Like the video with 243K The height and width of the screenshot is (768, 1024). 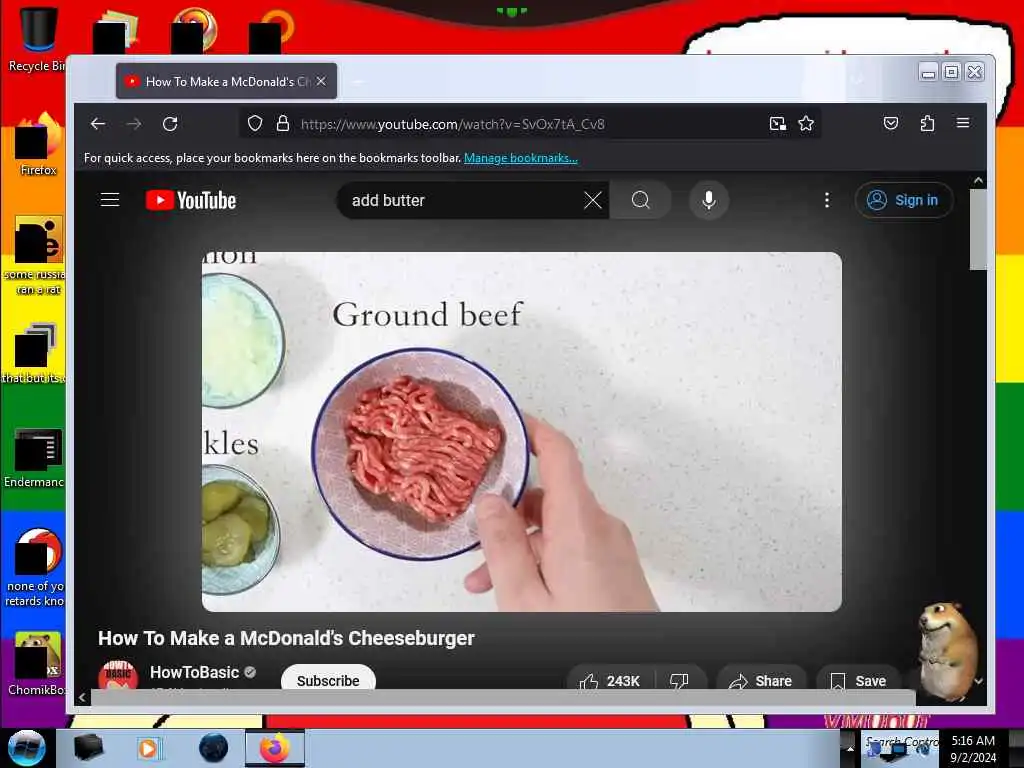click(610, 680)
